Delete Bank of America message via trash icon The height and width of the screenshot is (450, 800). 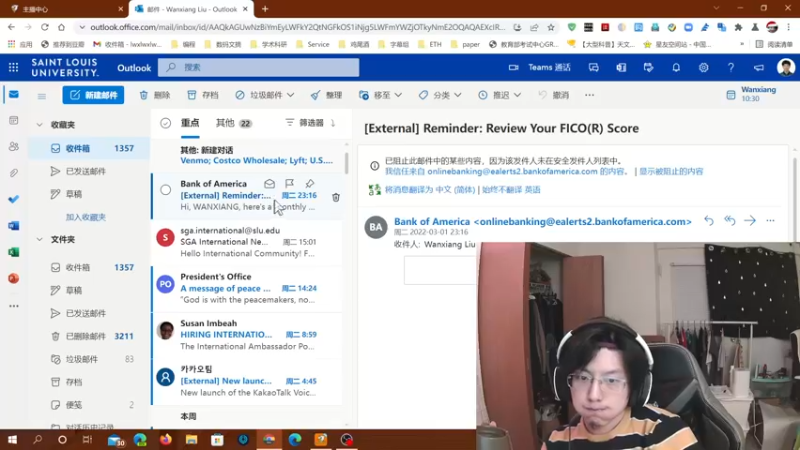coord(336,197)
